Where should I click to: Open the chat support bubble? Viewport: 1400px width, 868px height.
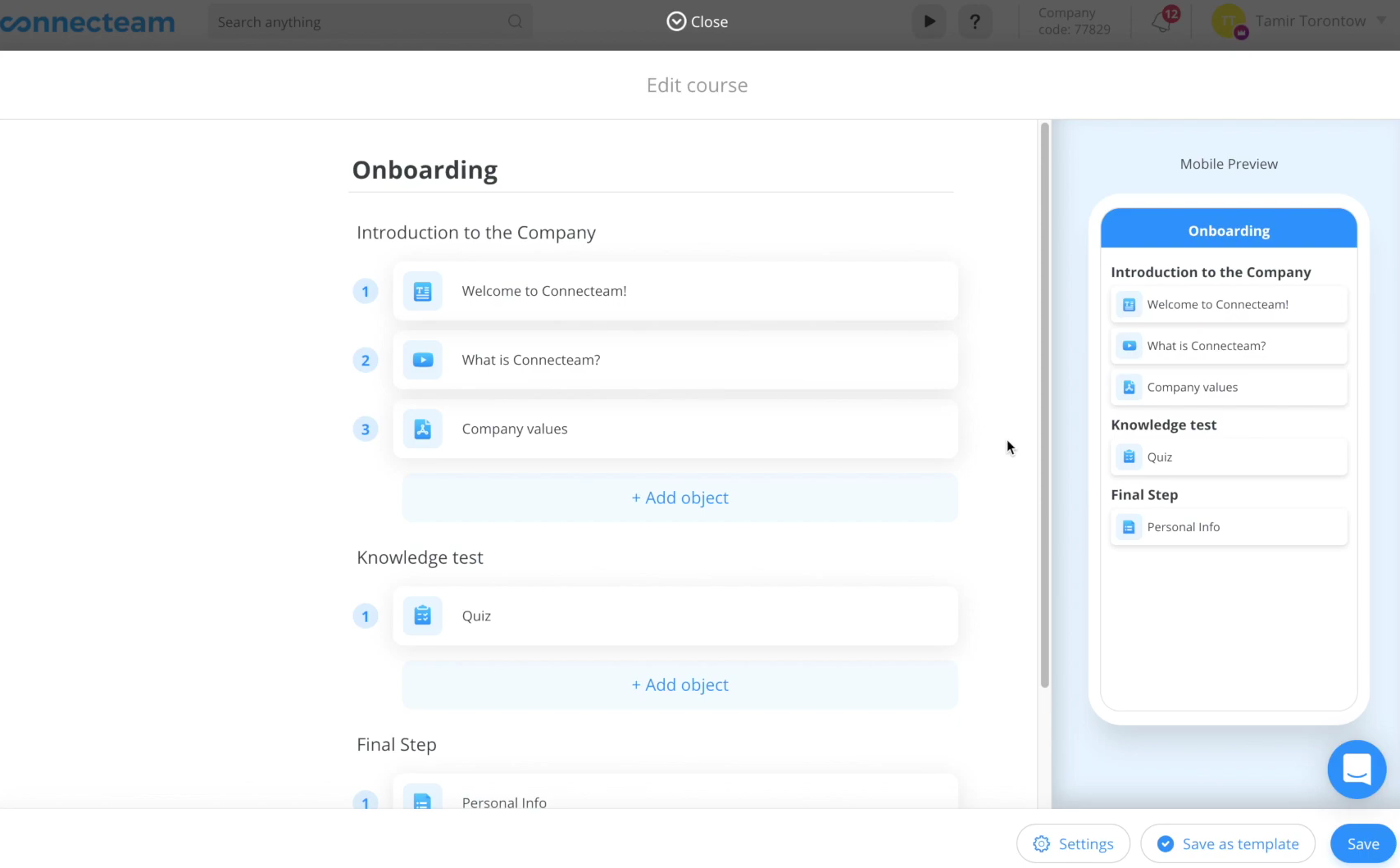(1357, 770)
